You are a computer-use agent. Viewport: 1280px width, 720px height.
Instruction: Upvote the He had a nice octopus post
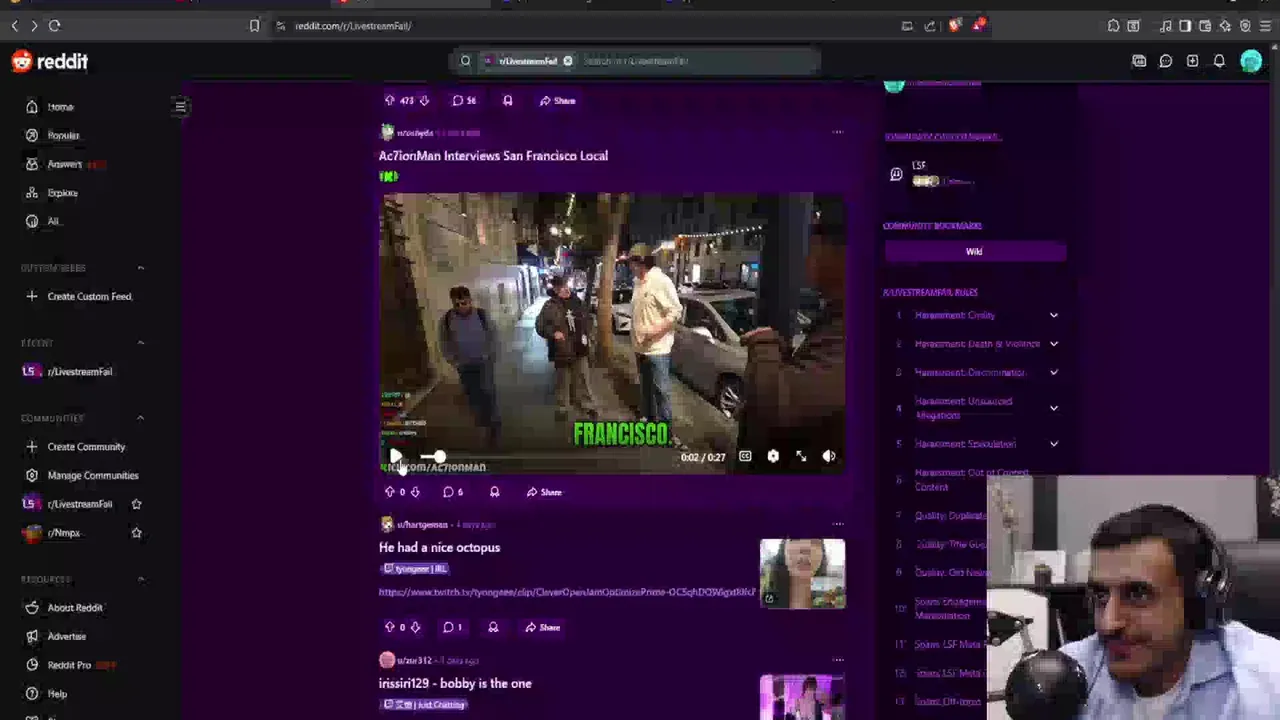point(389,628)
